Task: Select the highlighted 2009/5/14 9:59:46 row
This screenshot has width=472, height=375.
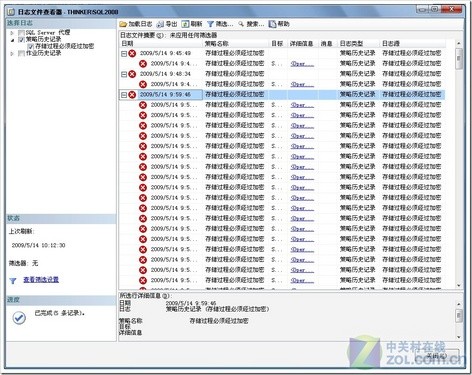Action: [282, 95]
